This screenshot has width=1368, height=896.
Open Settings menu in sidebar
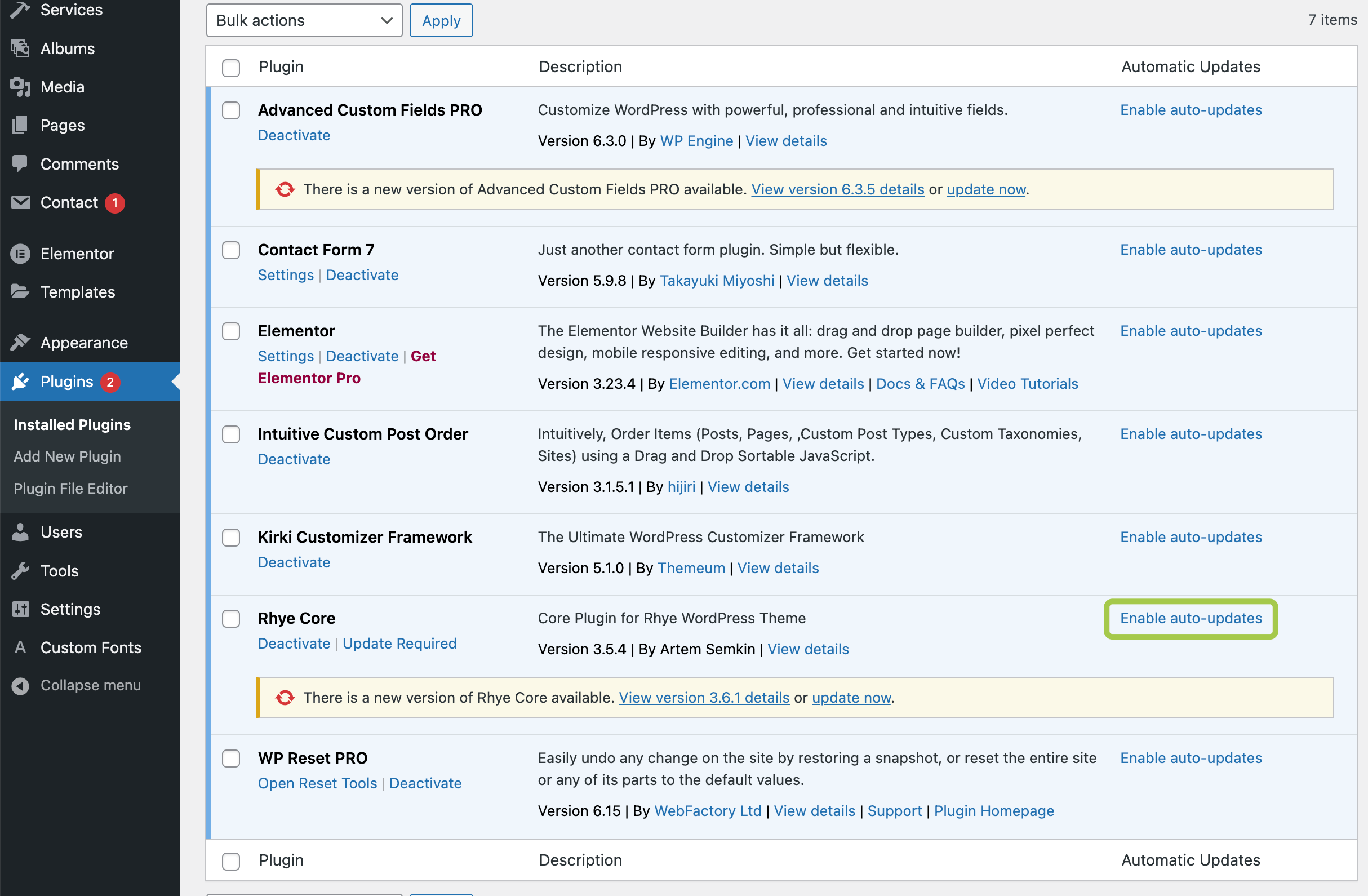click(70, 609)
